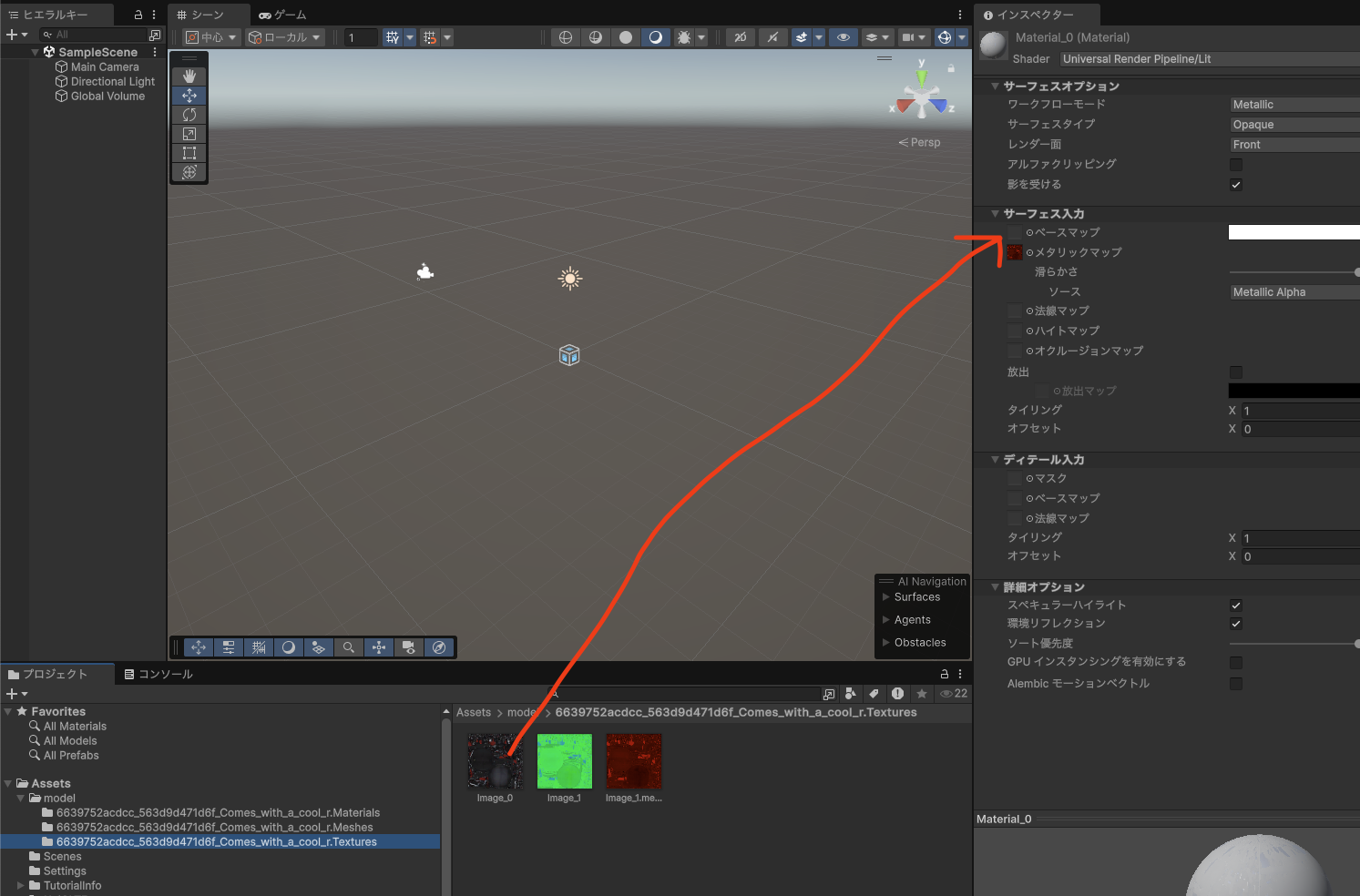Select the Rotate tool
Viewport: 1360px width, 896px height.
pyautogui.click(x=189, y=115)
